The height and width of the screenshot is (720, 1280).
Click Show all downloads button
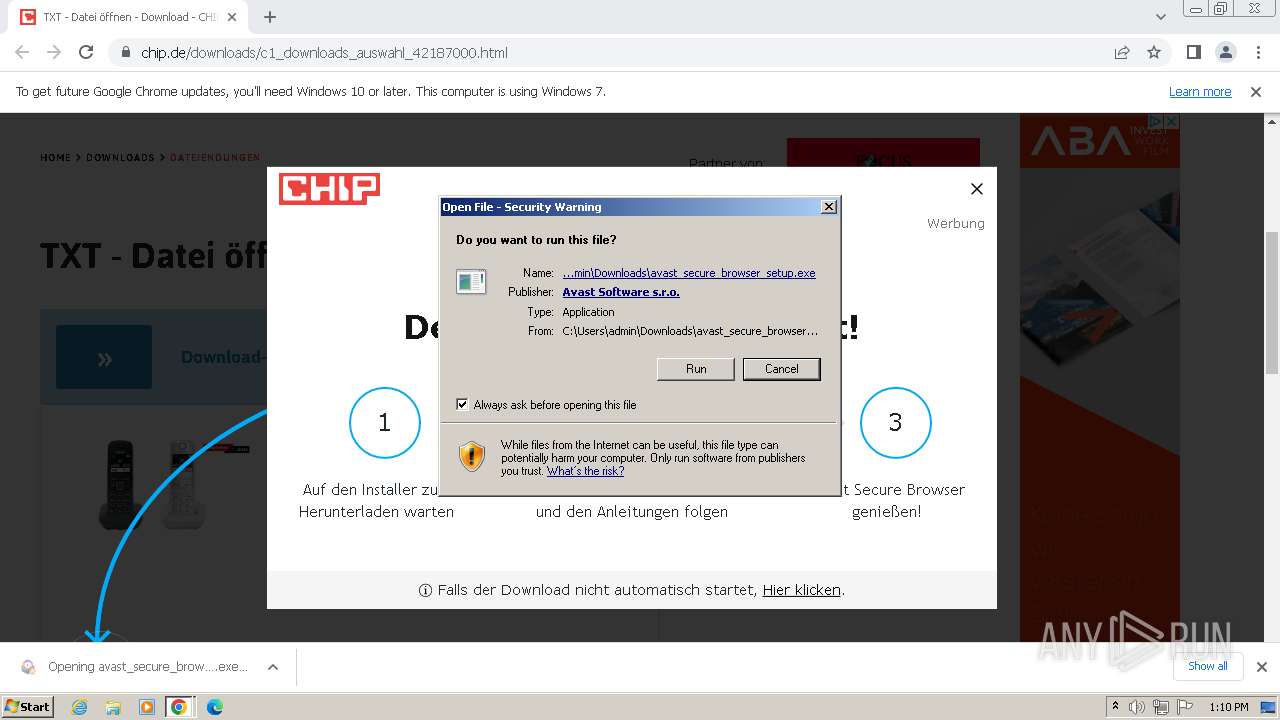point(1208,666)
